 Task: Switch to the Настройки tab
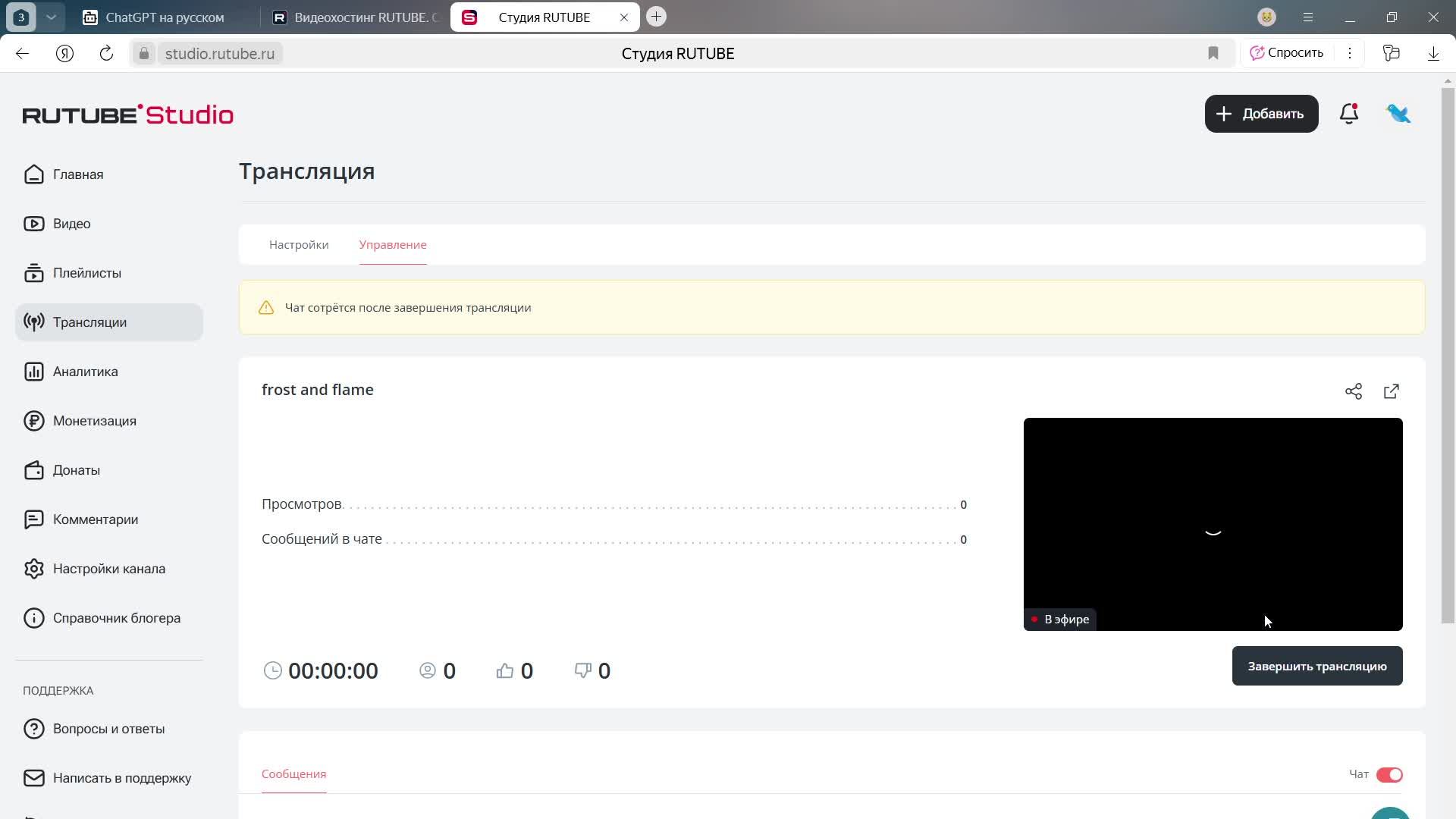point(299,245)
